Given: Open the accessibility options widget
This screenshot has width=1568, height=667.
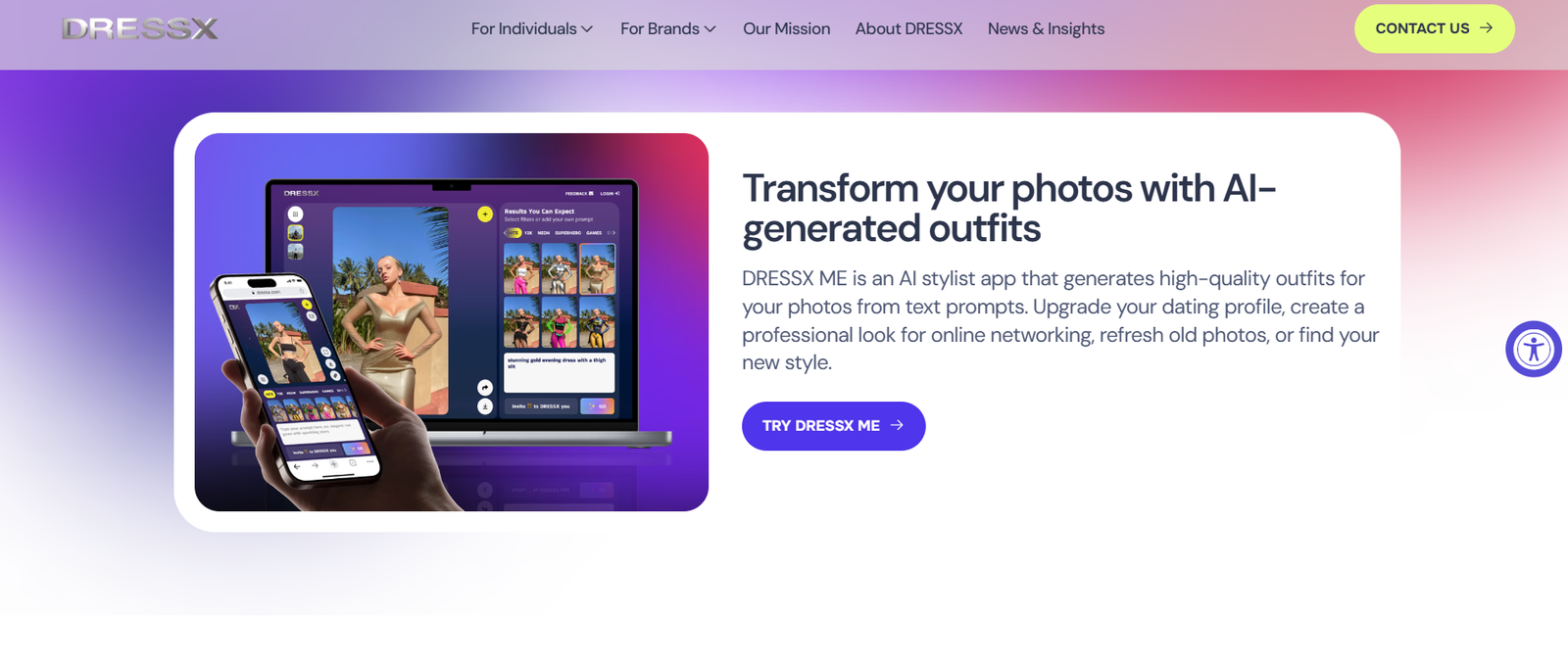Looking at the screenshot, I should [1534, 349].
